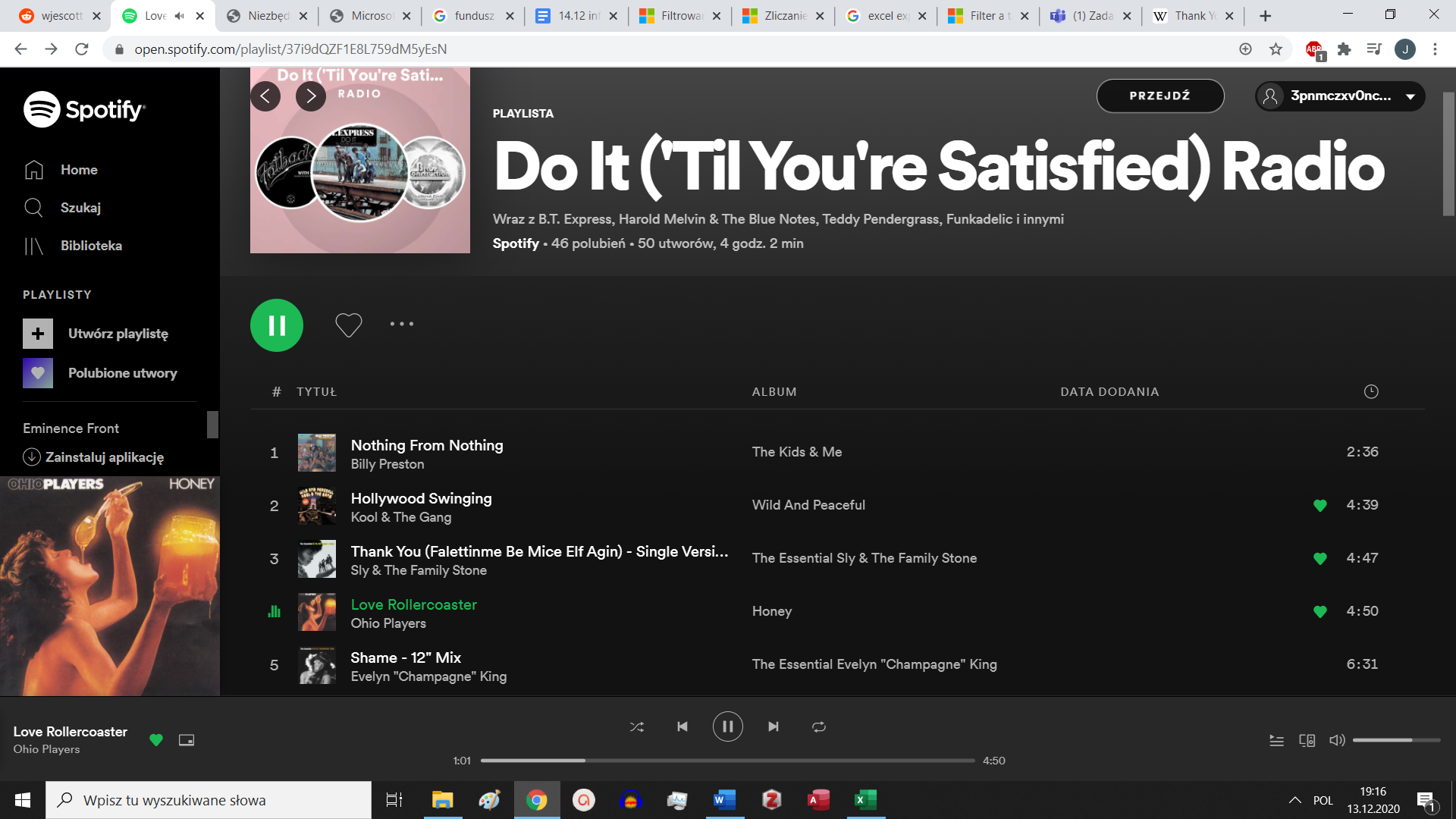Click the Spotify logo in sidebar
Viewport: 1456px width, 819px height.
pyautogui.click(x=84, y=110)
